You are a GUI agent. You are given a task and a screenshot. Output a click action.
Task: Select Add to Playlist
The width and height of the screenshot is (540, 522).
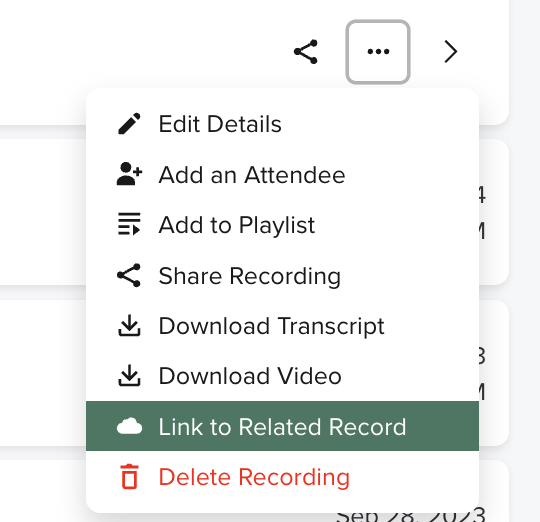click(282, 225)
